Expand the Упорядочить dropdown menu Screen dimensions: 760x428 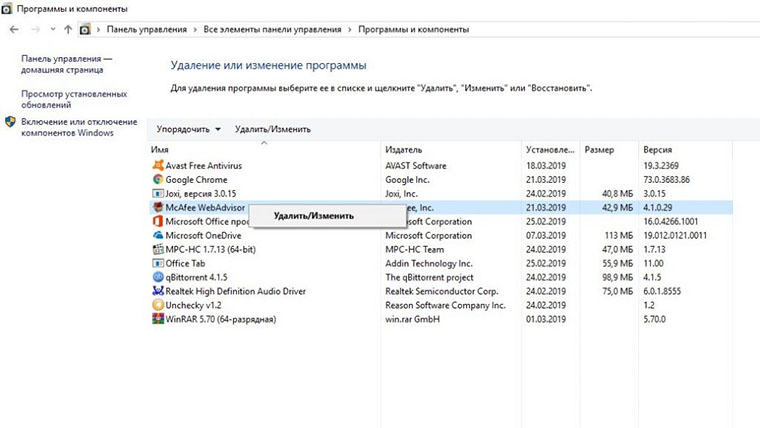189,129
